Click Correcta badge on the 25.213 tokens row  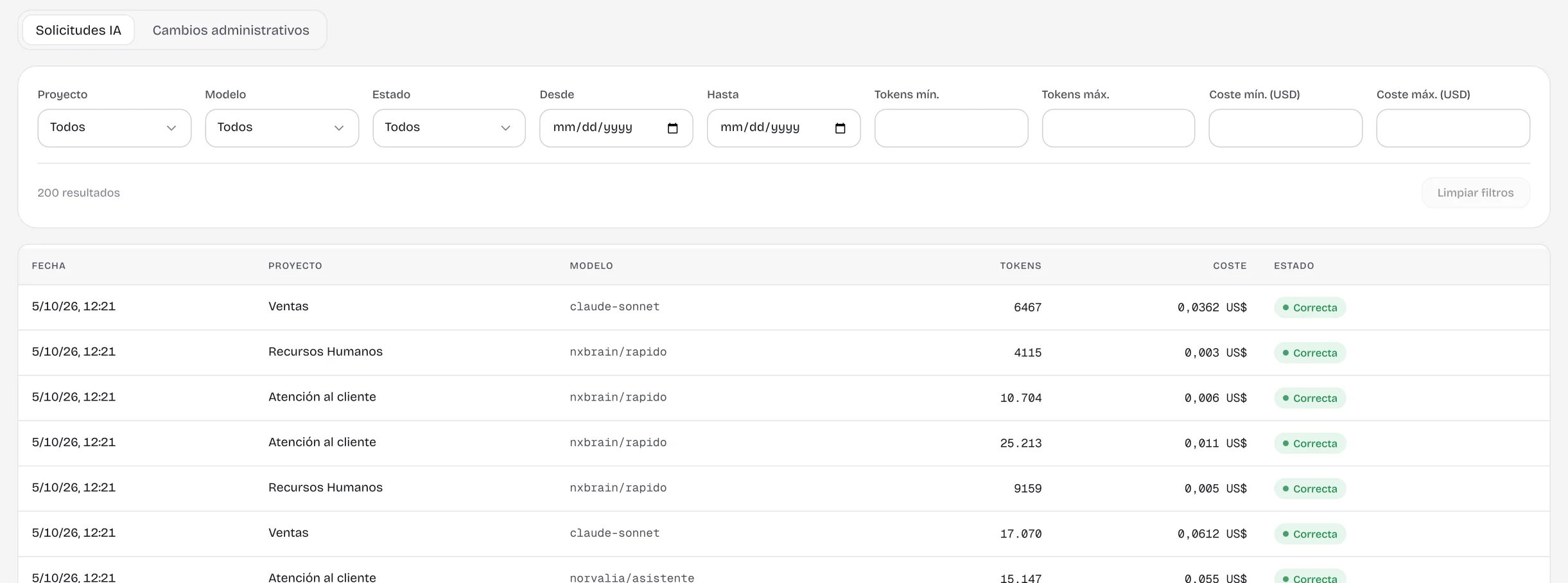coord(1310,444)
